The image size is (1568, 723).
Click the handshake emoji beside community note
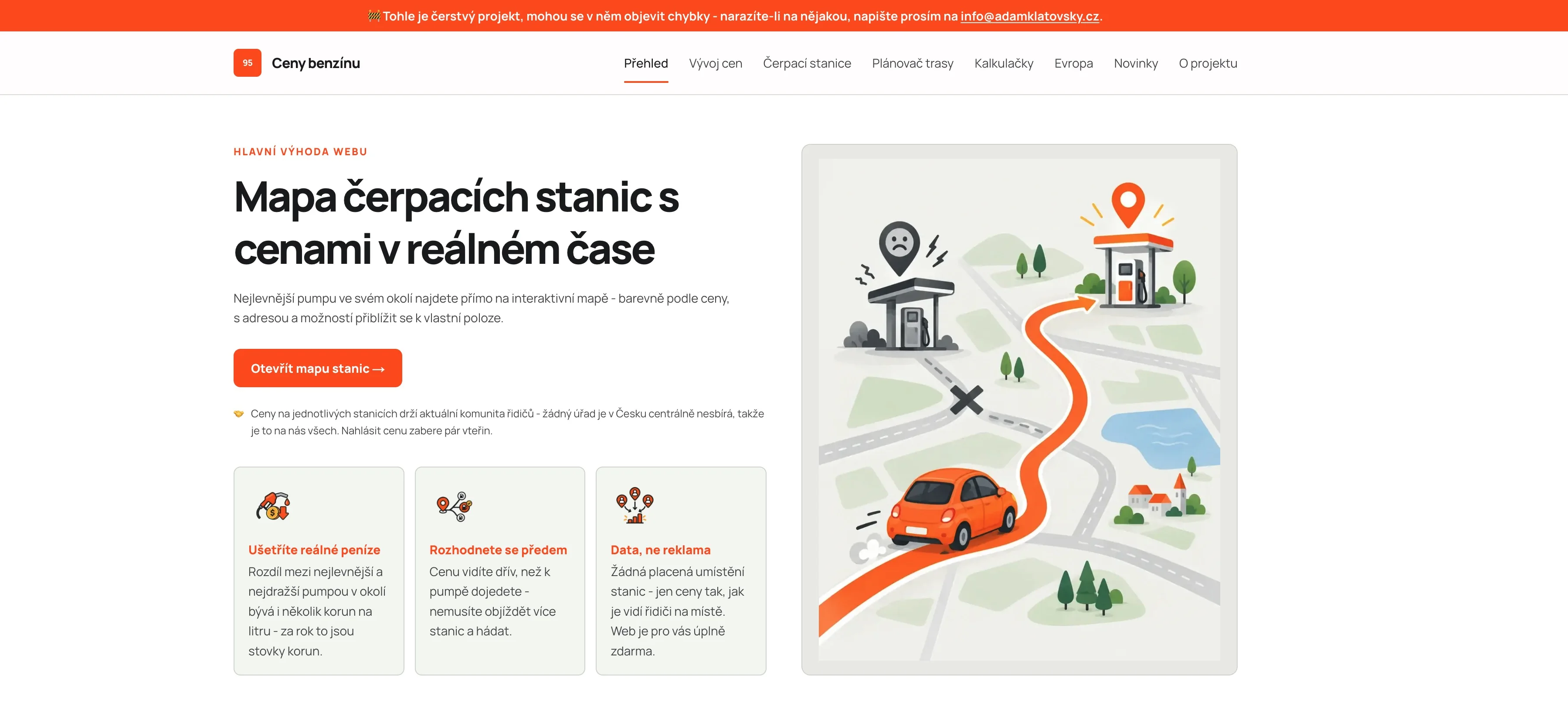(x=239, y=413)
